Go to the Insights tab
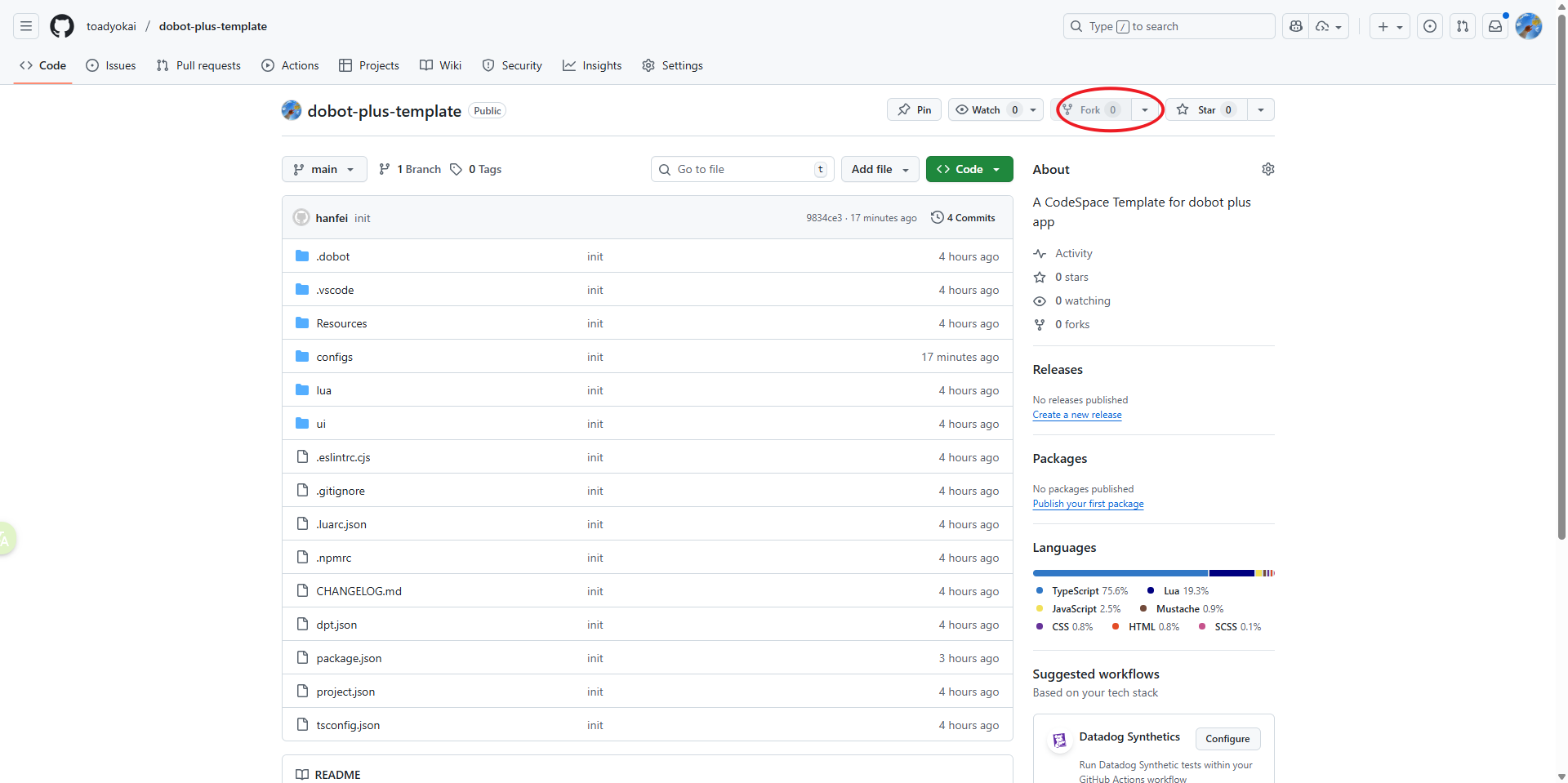1568x783 pixels. coord(592,65)
